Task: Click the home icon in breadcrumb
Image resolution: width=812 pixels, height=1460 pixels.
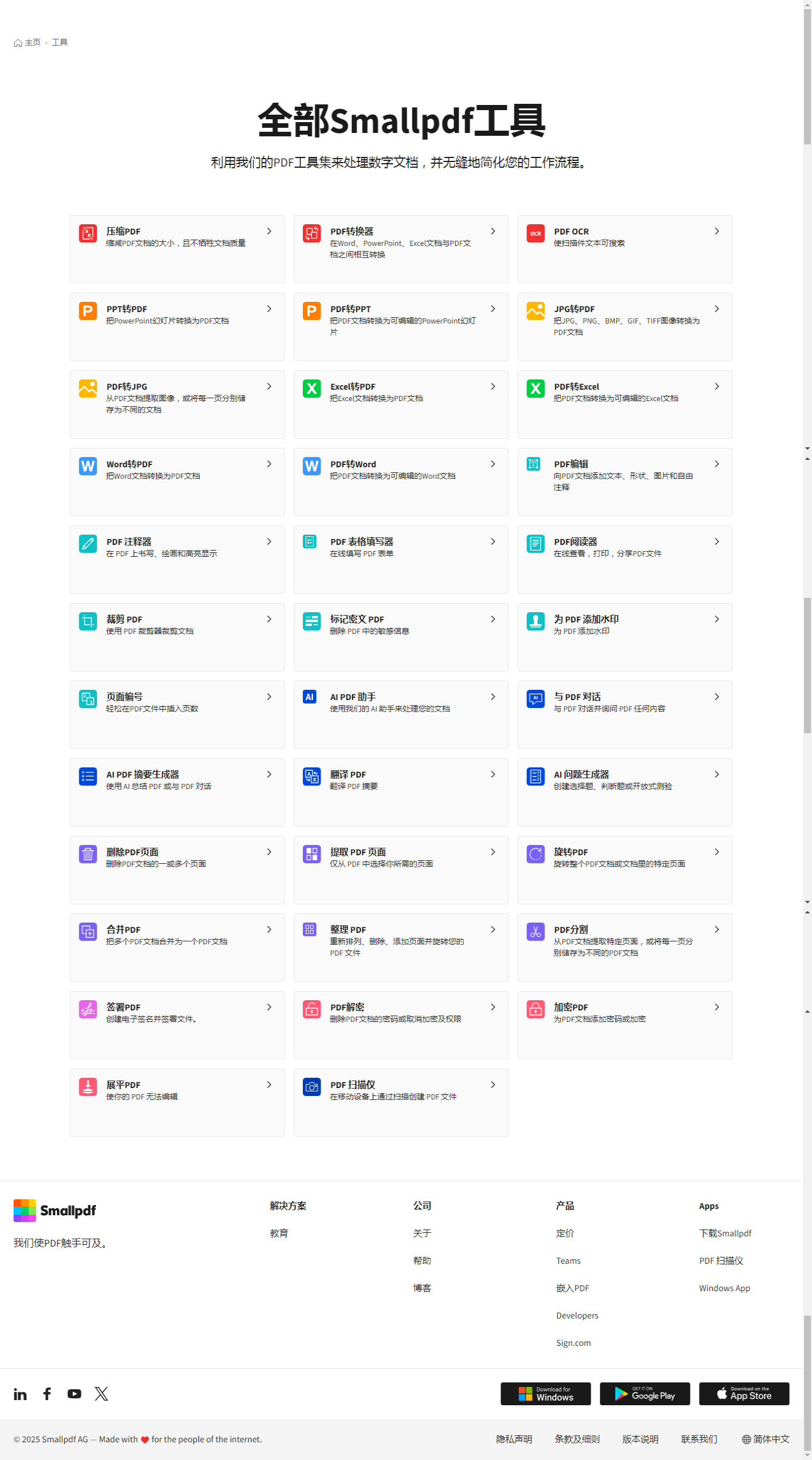Action: point(18,43)
